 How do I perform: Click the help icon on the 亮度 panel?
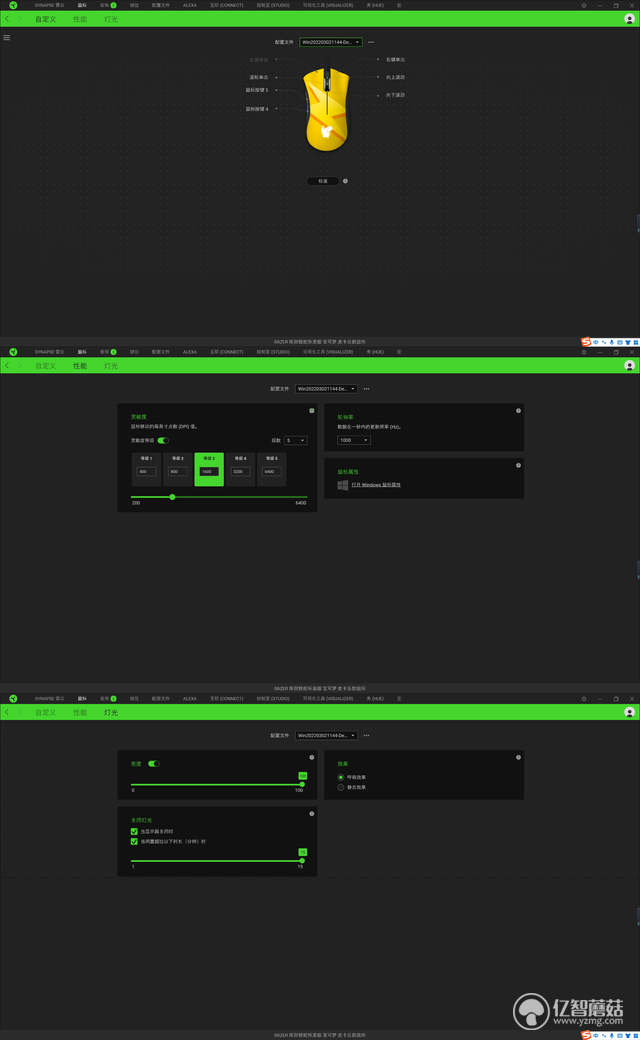click(x=312, y=757)
